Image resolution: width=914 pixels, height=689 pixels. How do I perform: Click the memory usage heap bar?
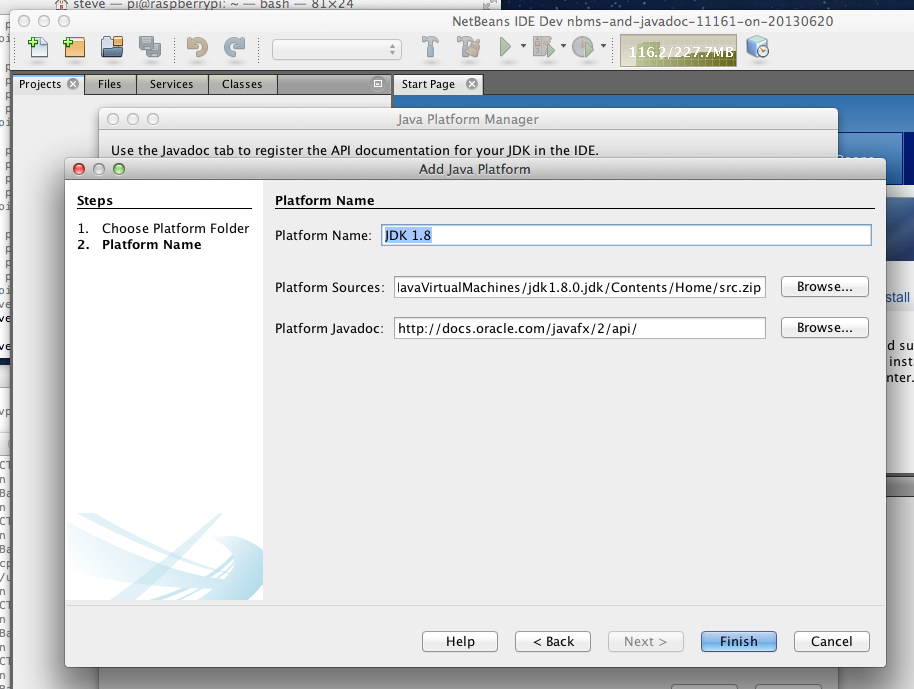pos(679,48)
